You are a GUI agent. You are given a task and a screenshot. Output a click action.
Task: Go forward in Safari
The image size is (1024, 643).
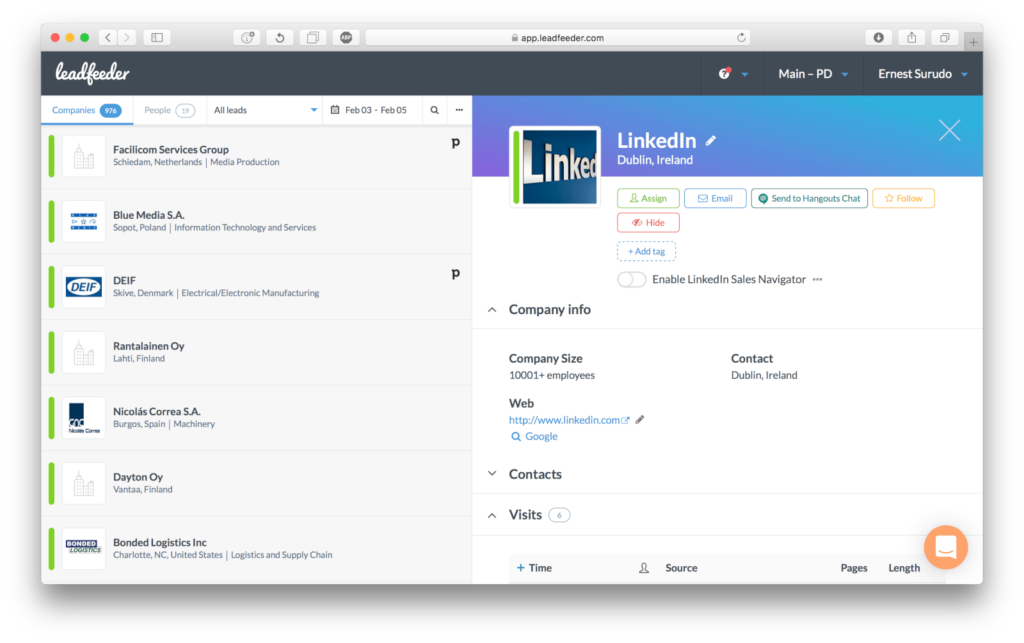tap(127, 37)
